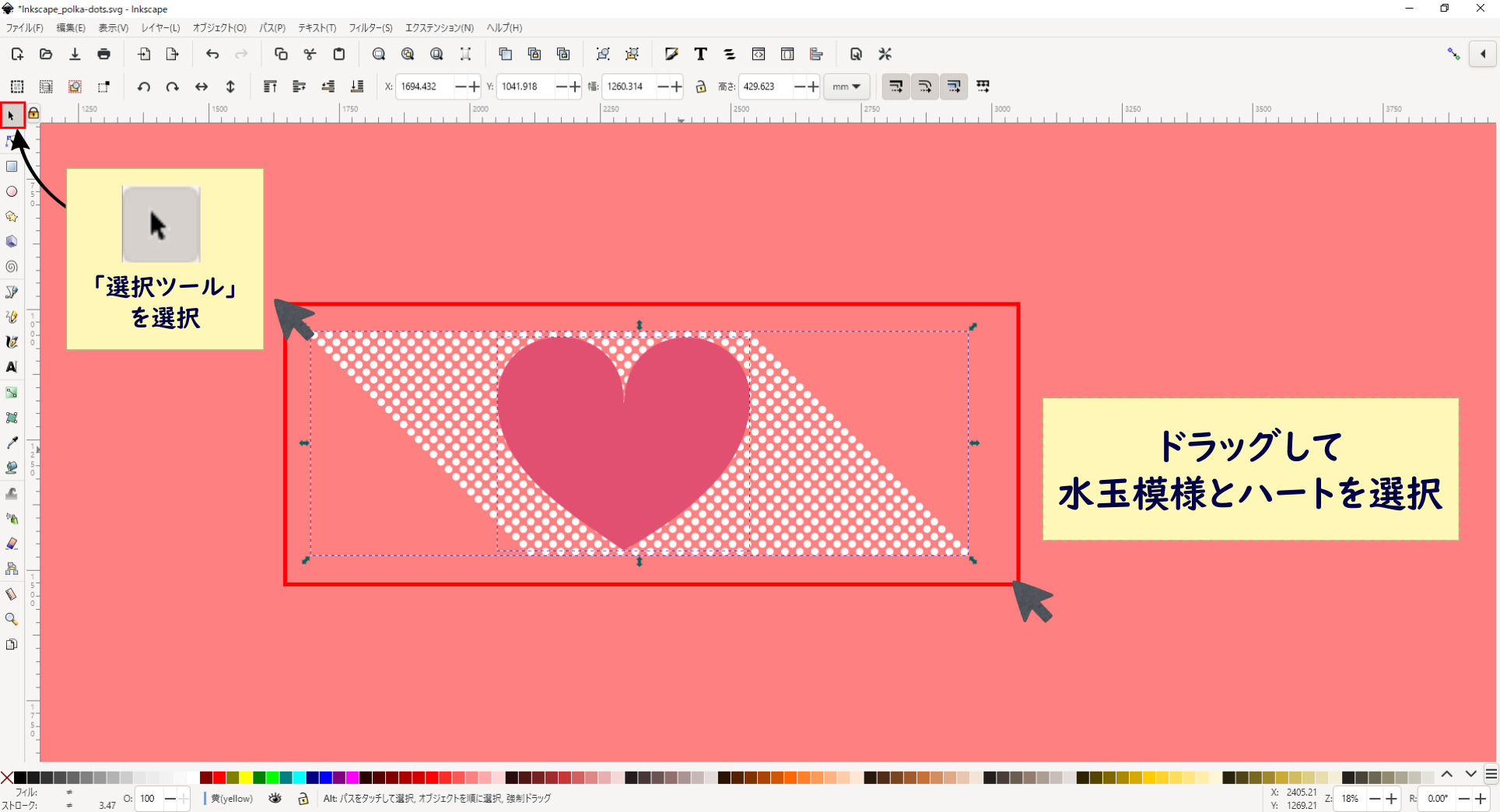Select the Rectangle tool
The image size is (1500, 812).
tap(12, 166)
